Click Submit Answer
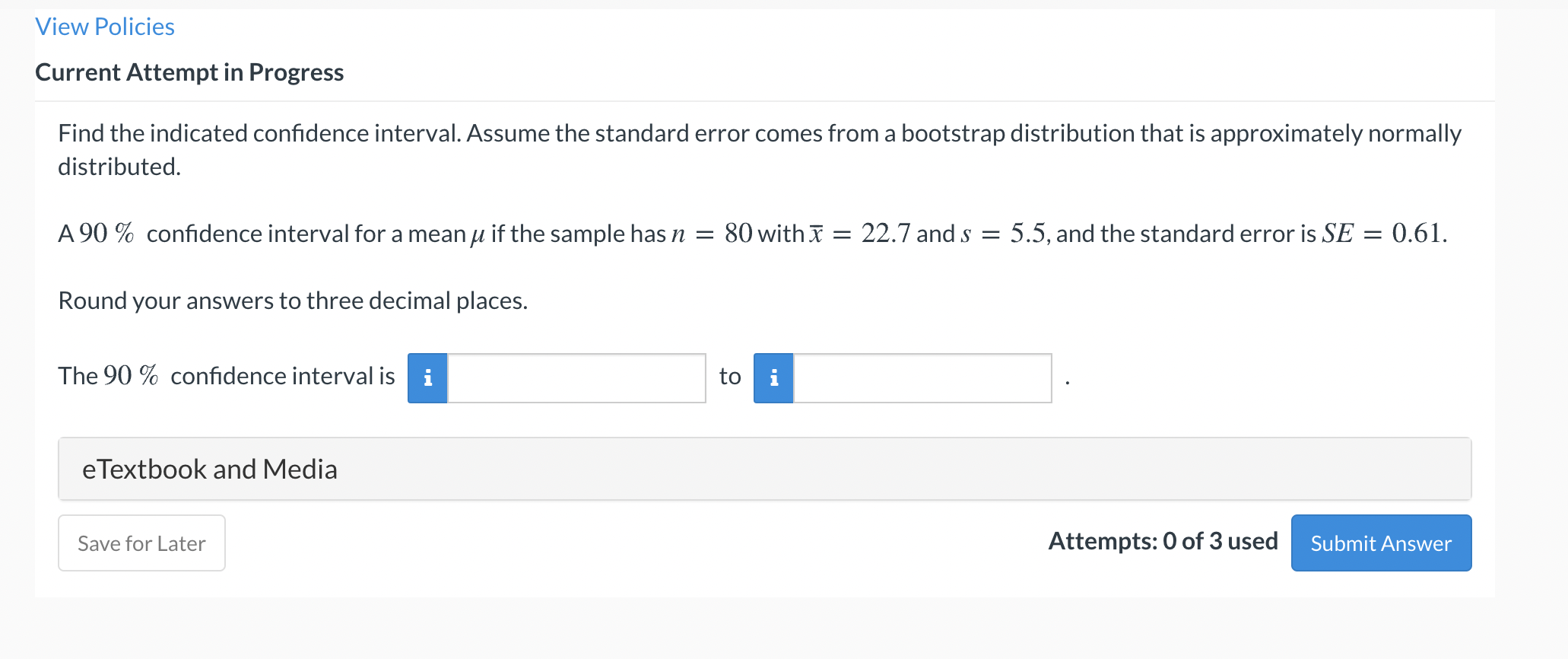1568x659 pixels. coord(1380,543)
